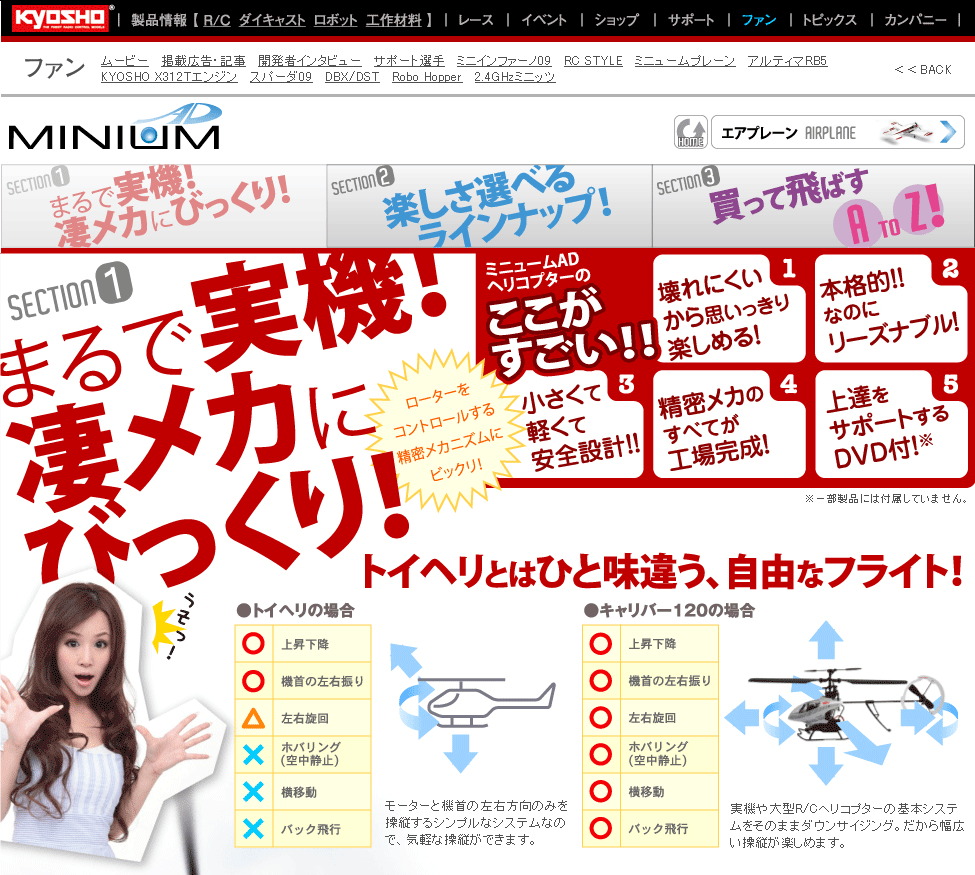Click Caliber 120 上昇下降 circle icon
This screenshot has height=875, width=975.
click(x=601, y=644)
